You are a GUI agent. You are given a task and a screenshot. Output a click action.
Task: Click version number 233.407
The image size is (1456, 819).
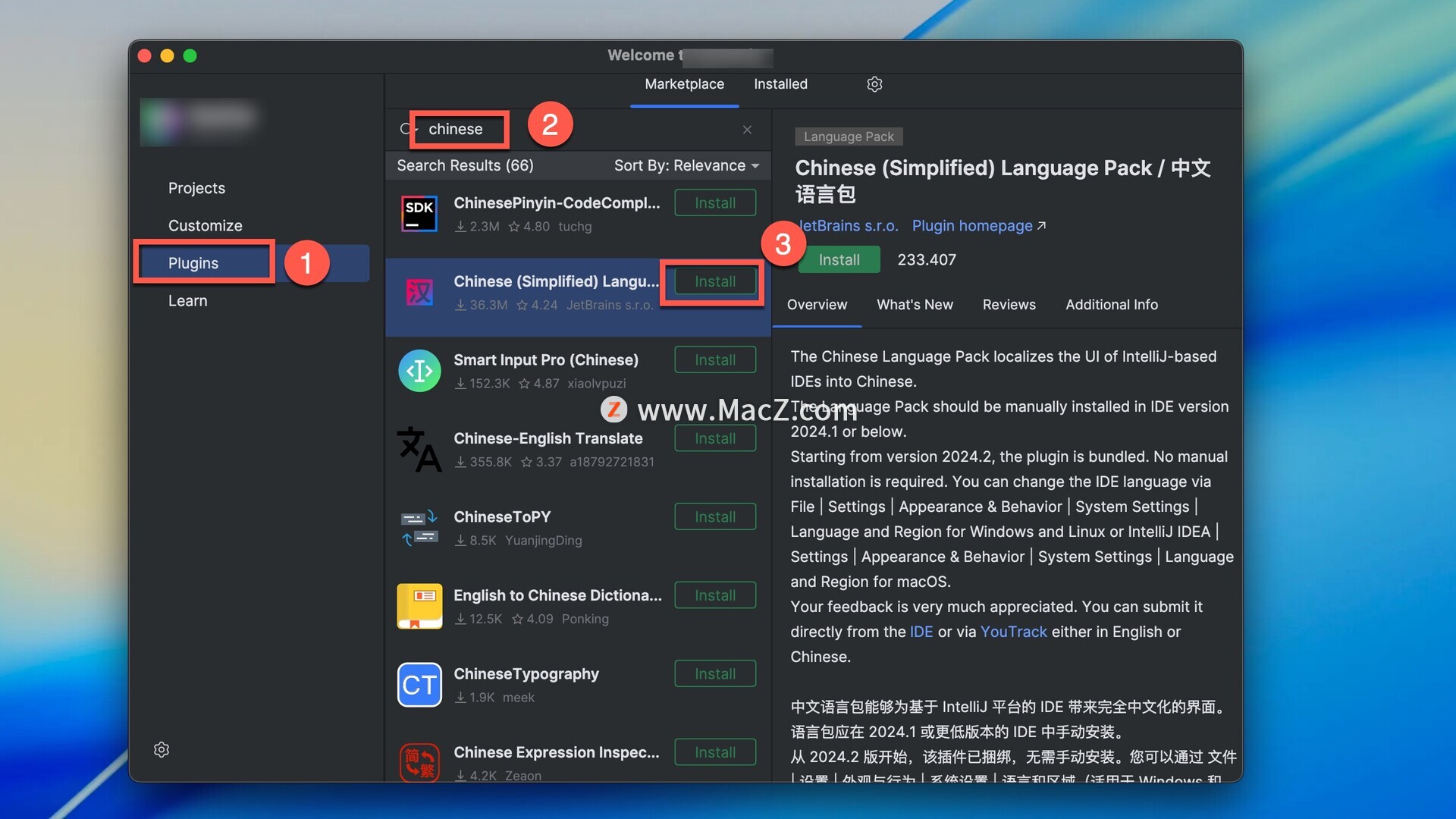927,260
